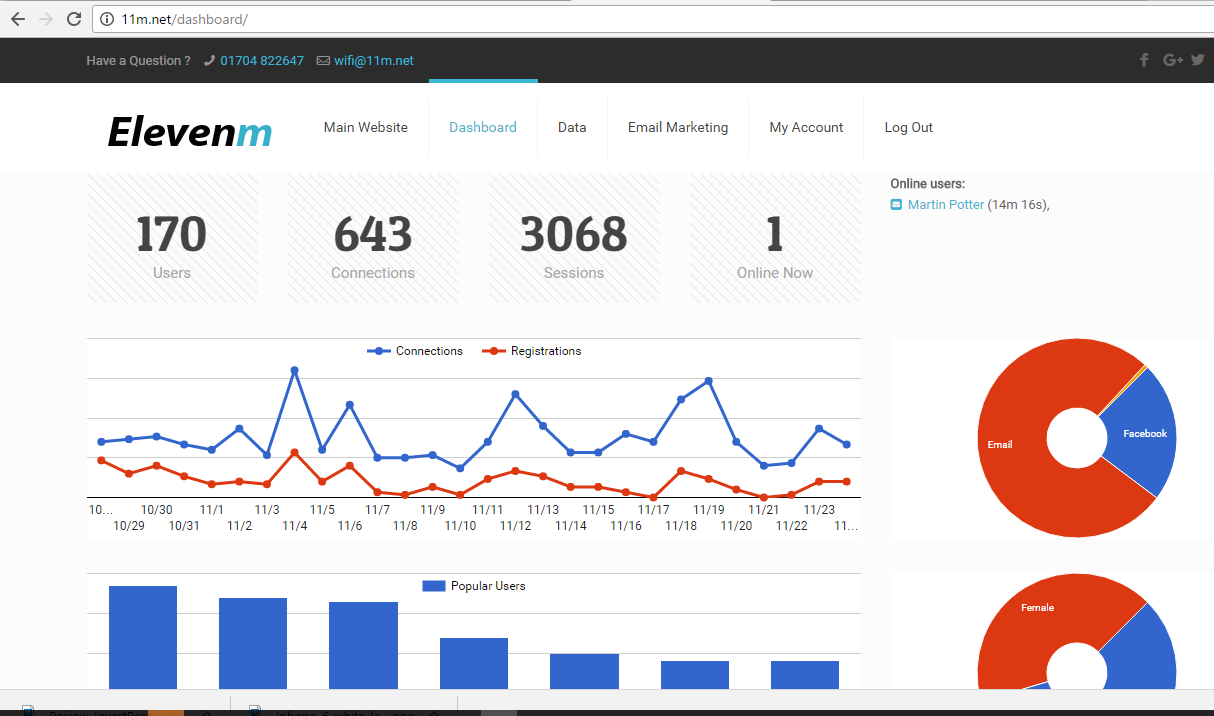This screenshot has width=1214, height=716.
Task: Click the blue Facebook slice of the donut chart
Action: click(x=1144, y=433)
